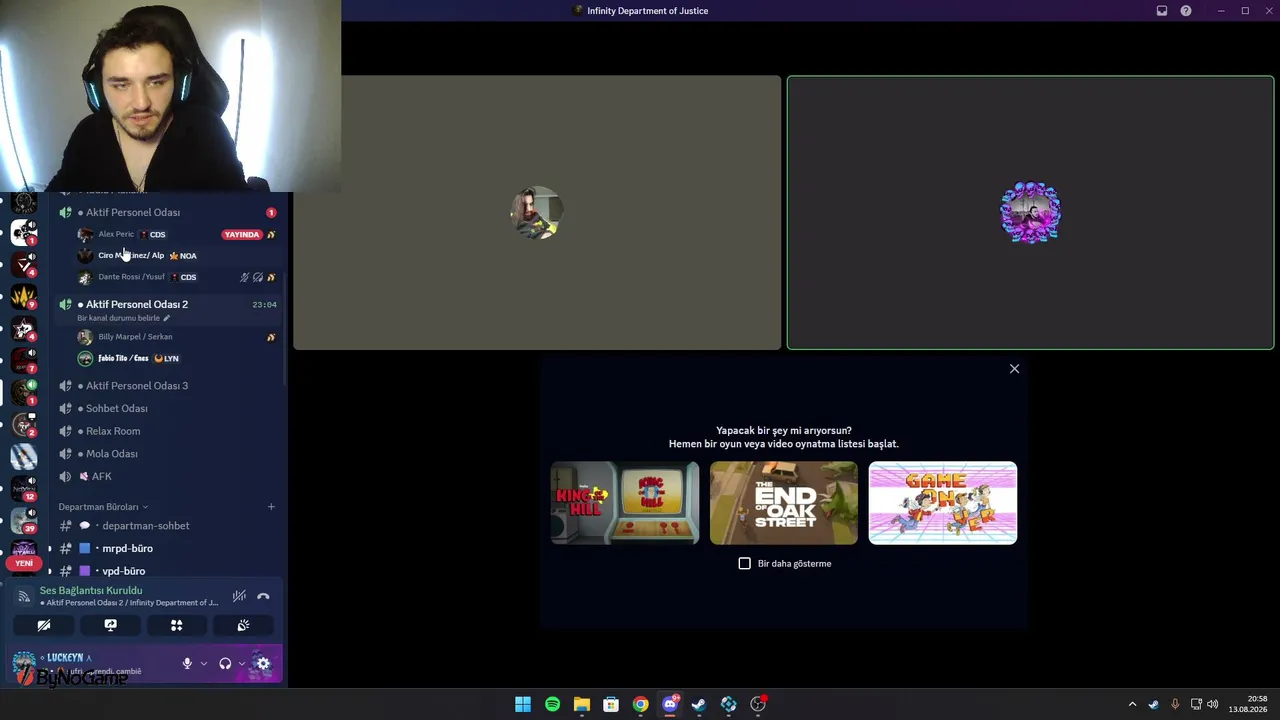The image size is (1280, 720).
Task: Open the soundboard button
Action: point(243,625)
